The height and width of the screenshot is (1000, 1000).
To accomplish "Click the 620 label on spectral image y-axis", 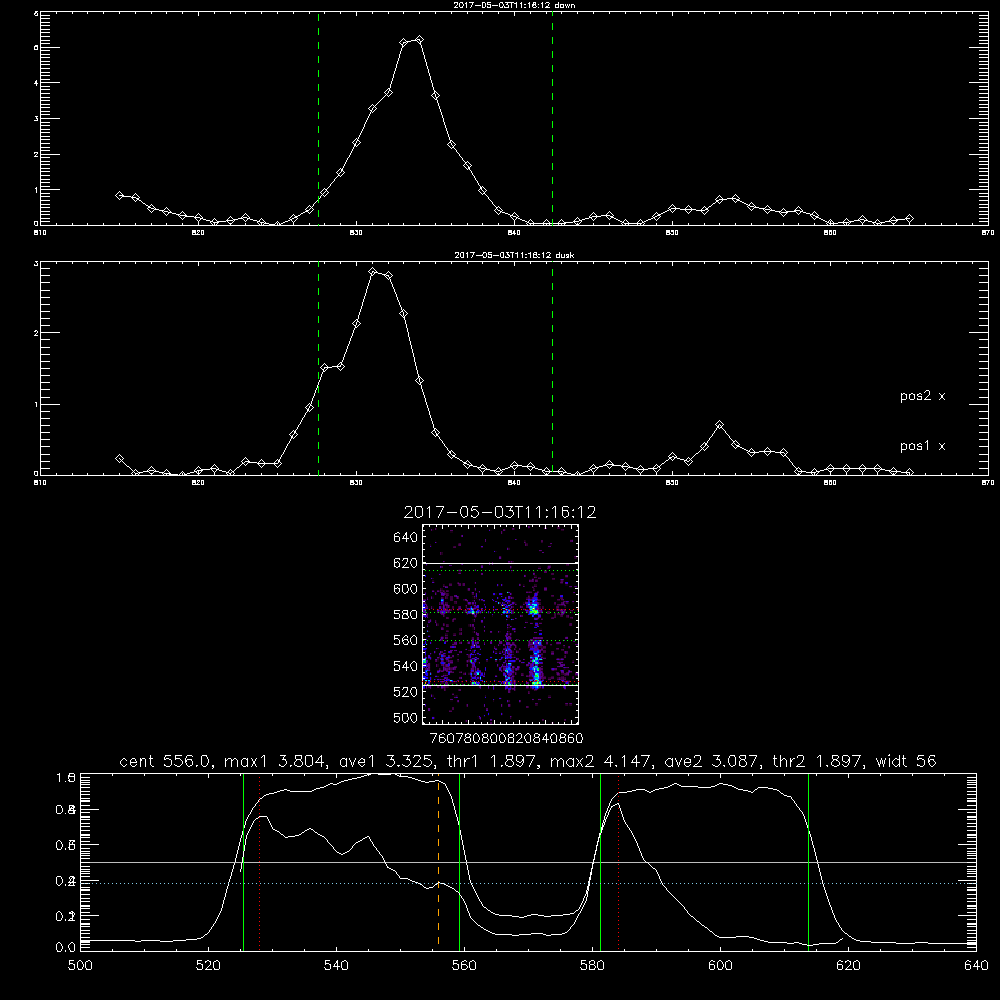I will click(x=406, y=563).
